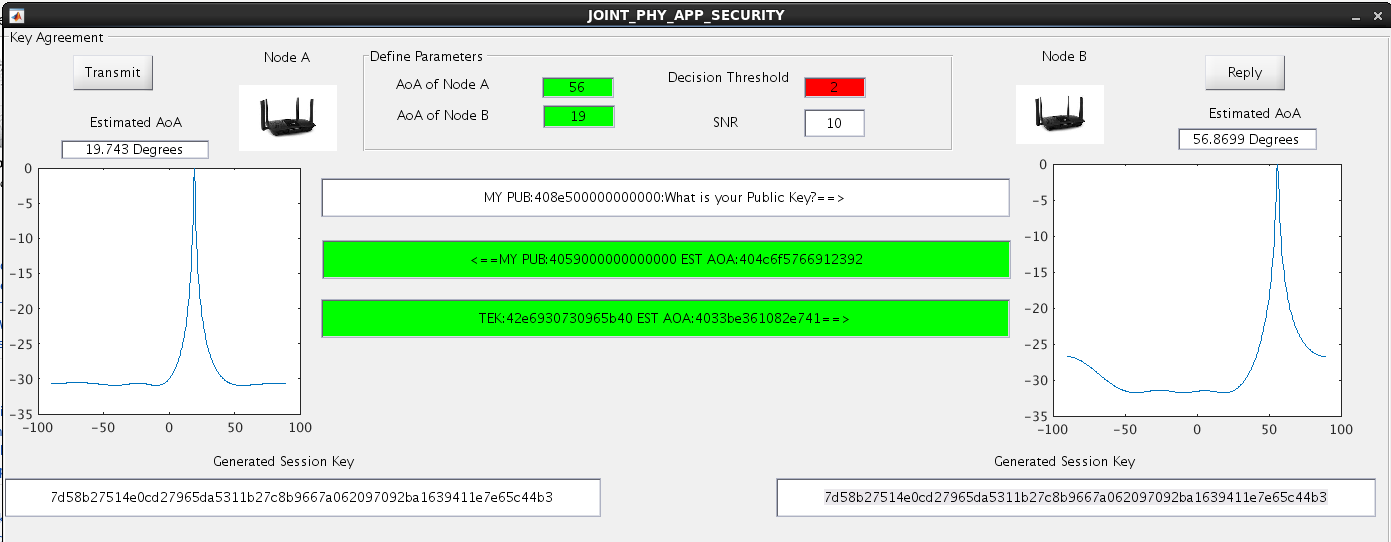The image size is (1391, 542).
Task: Select the AoA of Node A field
Action: [x=577, y=87]
